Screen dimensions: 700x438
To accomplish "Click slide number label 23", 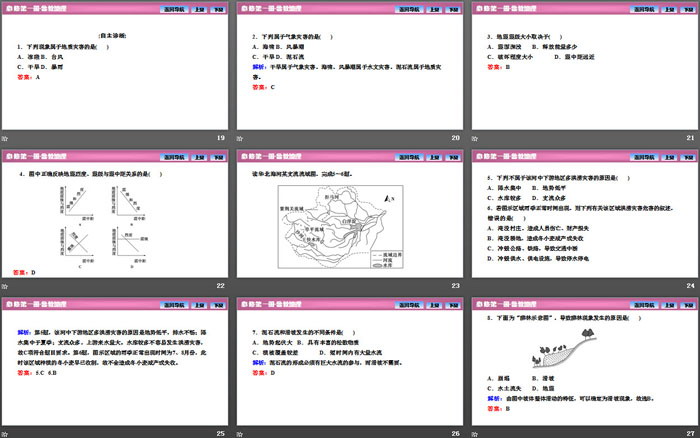I will pyautogui.click(x=455, y=286).
